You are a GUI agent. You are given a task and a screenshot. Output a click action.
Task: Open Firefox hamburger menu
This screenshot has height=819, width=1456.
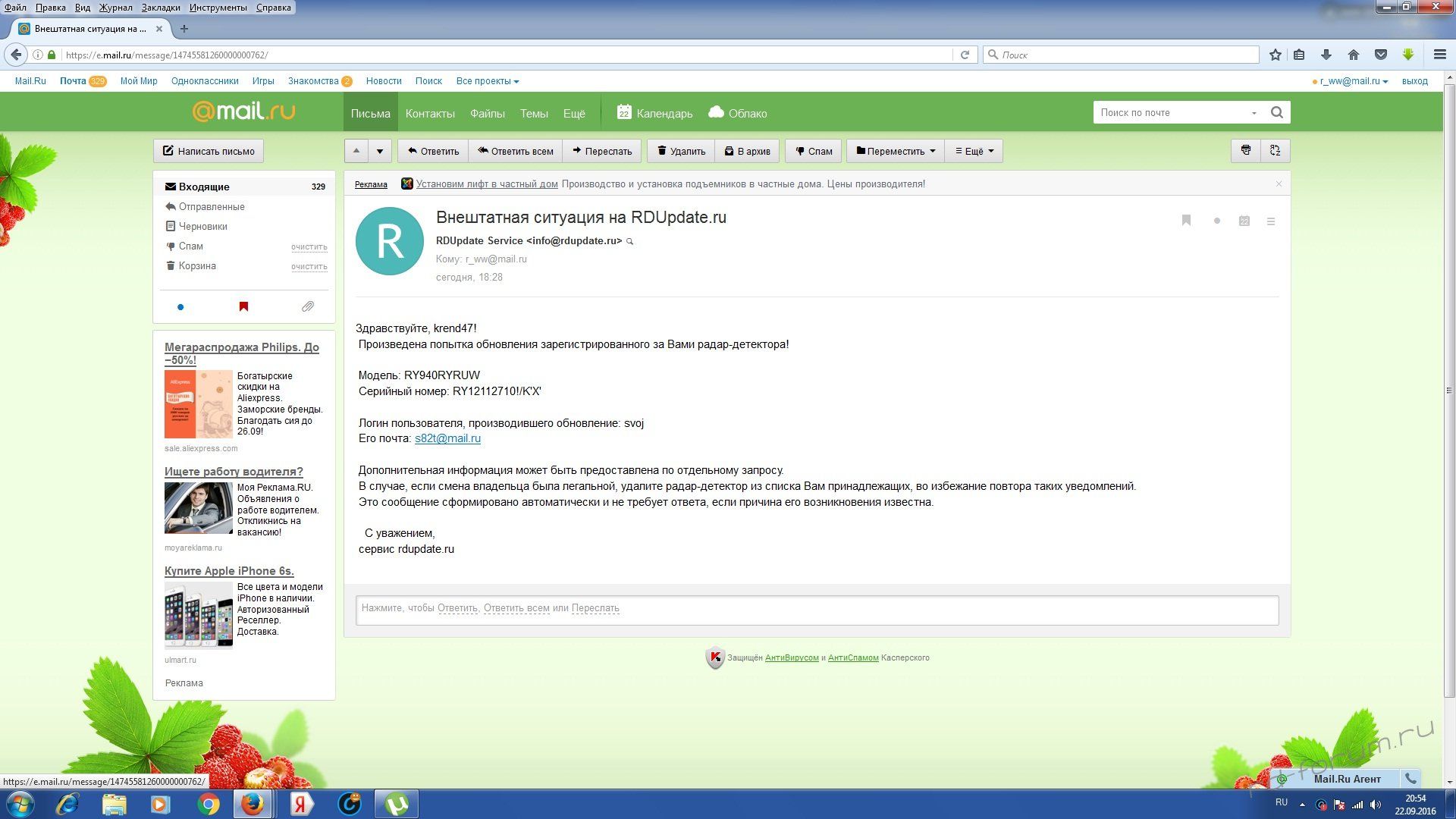click(x=1439, y=55)
